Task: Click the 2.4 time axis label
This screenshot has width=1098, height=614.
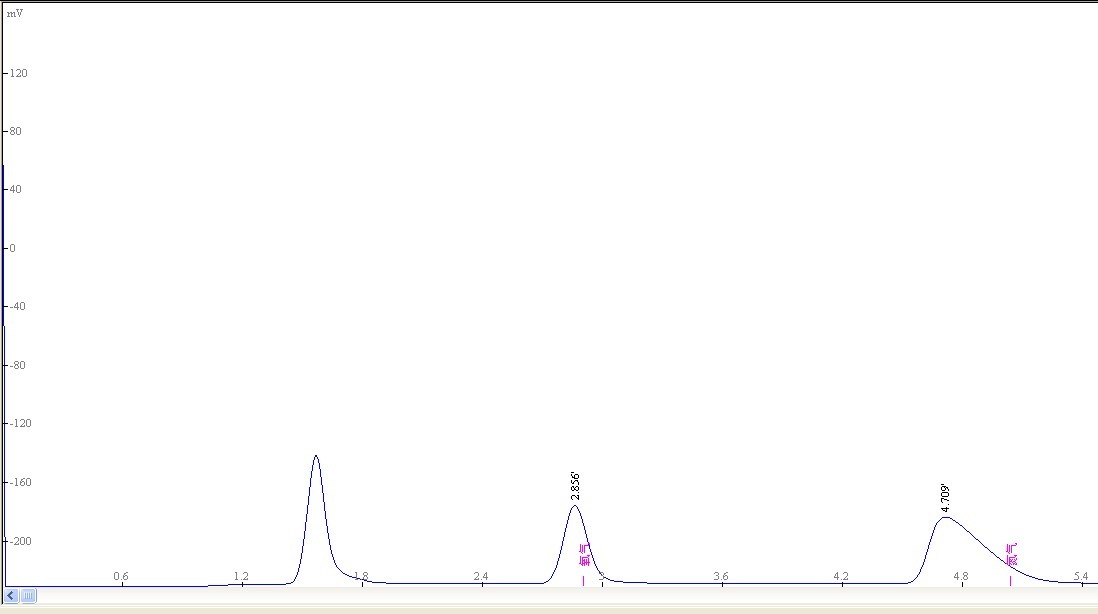Action: (481, 576)
